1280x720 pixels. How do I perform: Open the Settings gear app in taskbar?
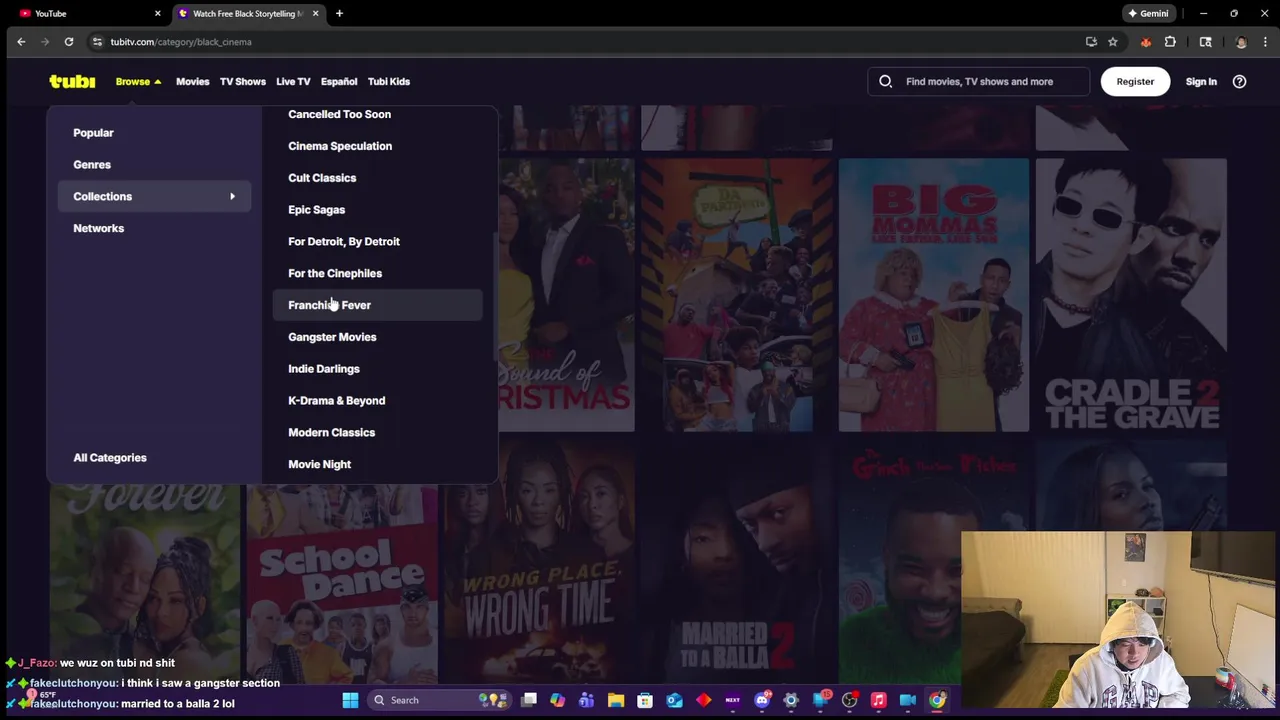791,700
